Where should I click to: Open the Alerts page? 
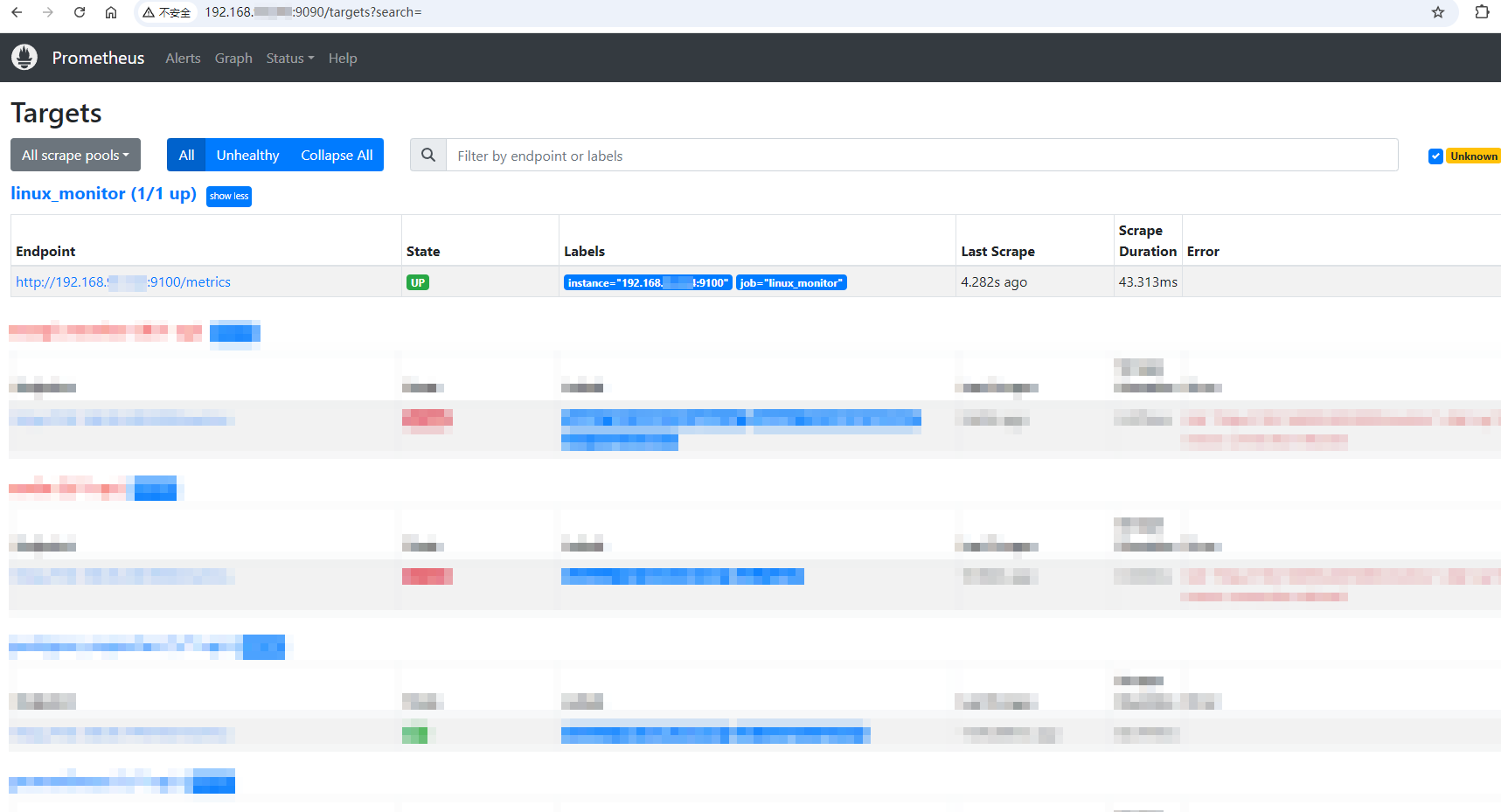tap(183, 58)
